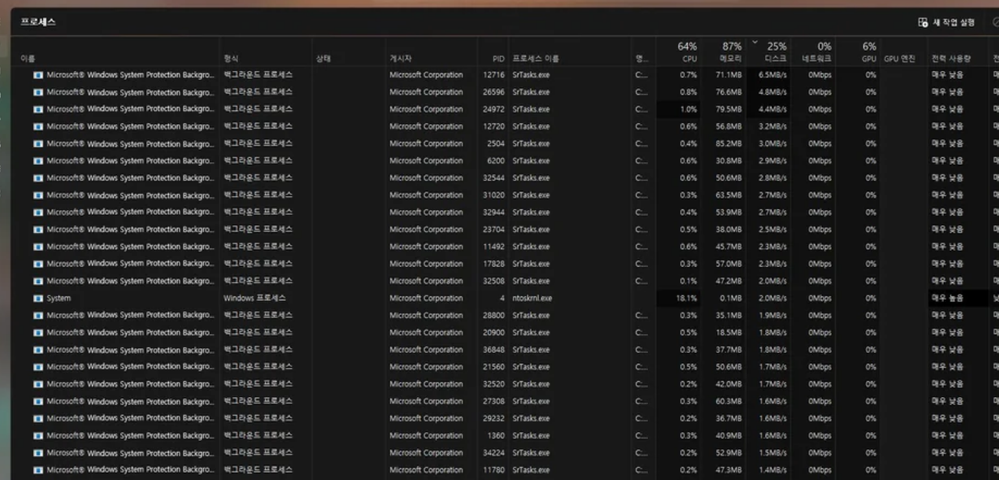This screenshot has height=480, width=999.
Task: Sort by the 네트워크 column header
Action: pyautogui.click(x=817, y=52)
